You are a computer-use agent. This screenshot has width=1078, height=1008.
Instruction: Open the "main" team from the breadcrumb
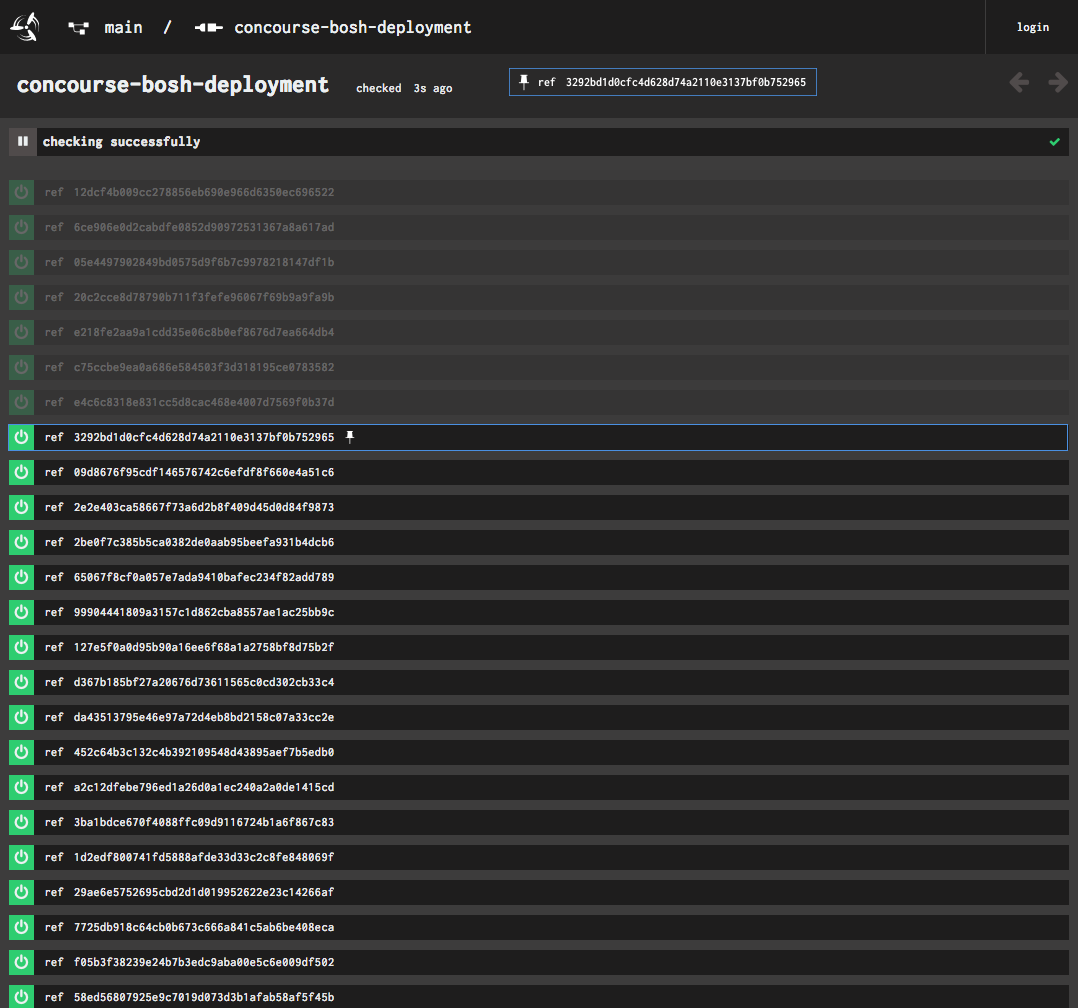tap(123, 27)
